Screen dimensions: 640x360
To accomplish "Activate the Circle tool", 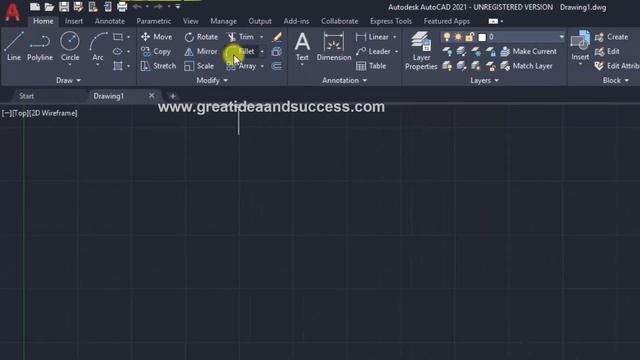I will [x=70, y=47].
